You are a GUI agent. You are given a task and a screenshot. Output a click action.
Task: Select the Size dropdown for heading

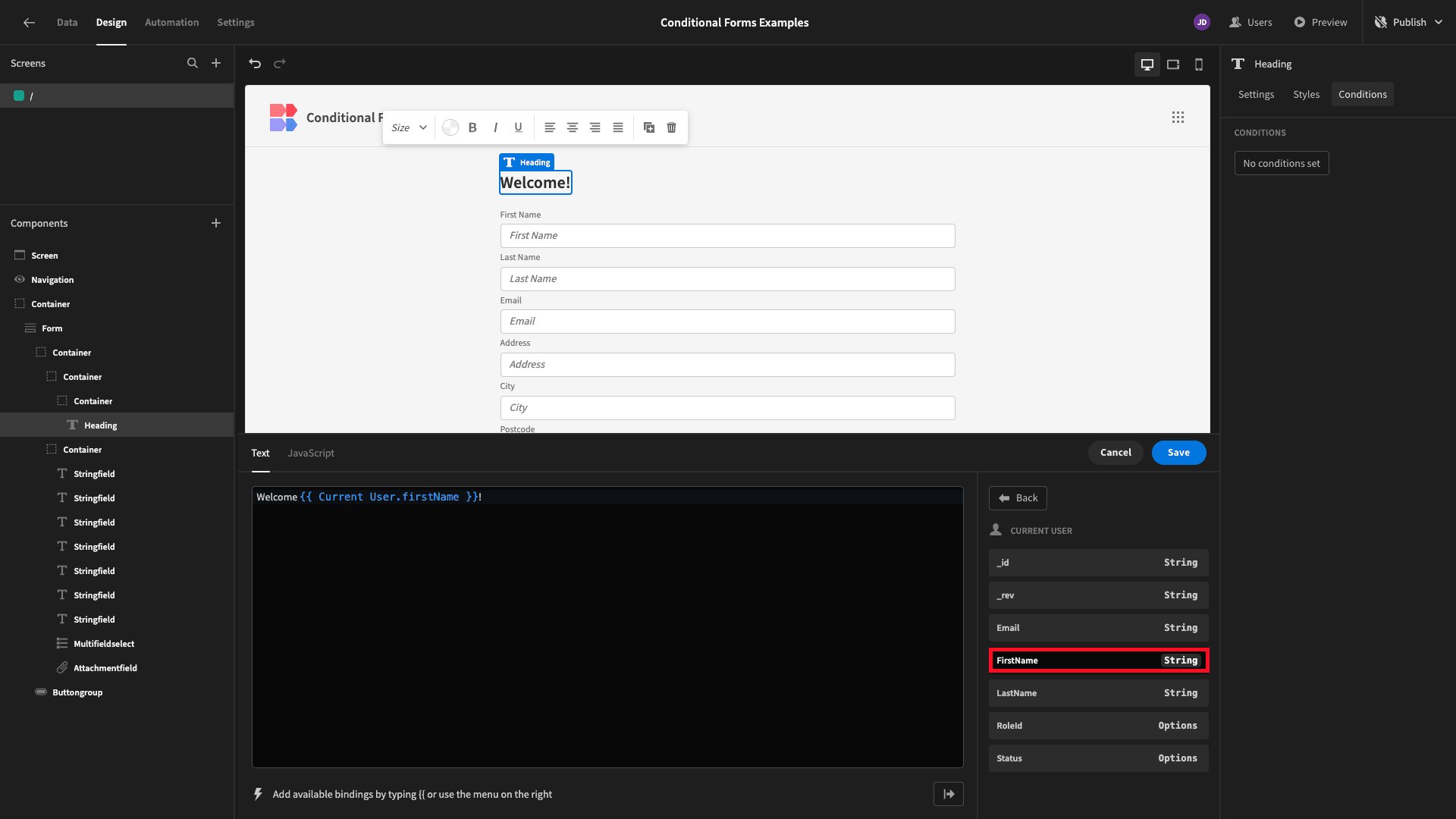click(x=408, y=127)
